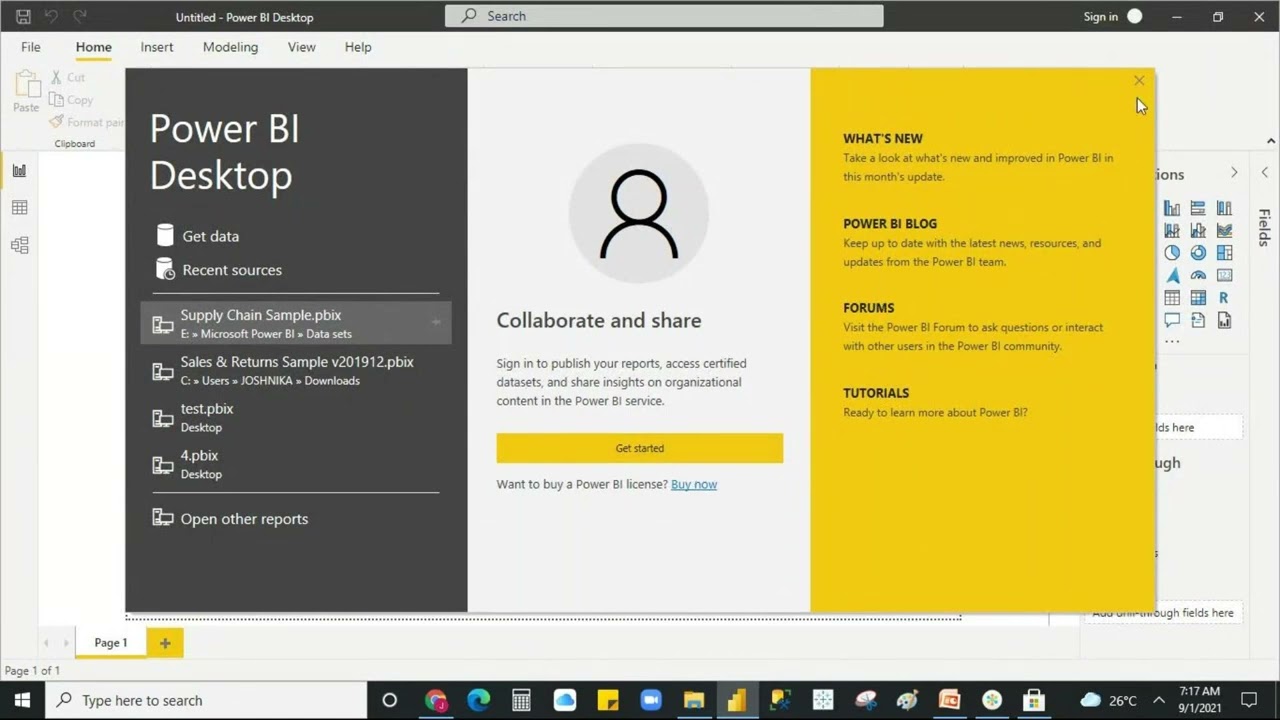Select the matrix visual
The image size is (1280, 720).
tap(1198, 298)
